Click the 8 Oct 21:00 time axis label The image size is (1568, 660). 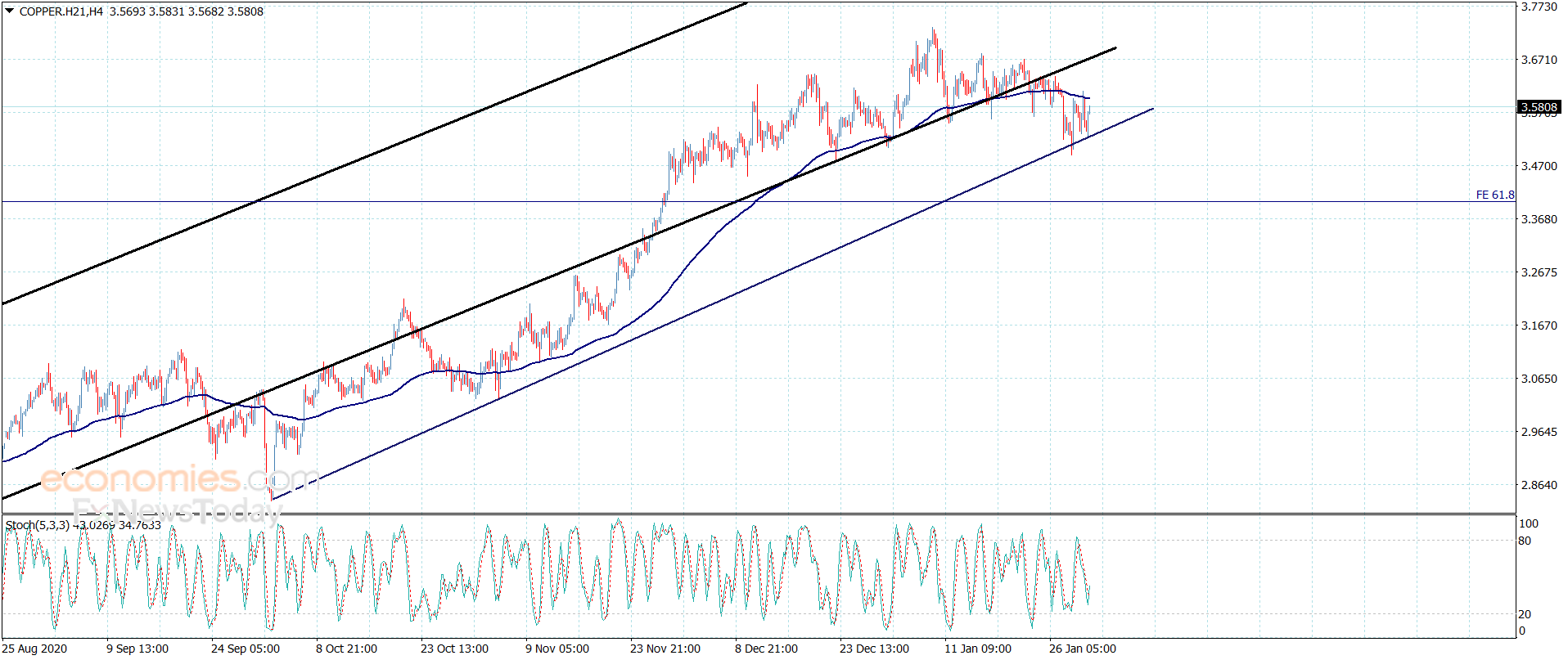pos(347,649)
